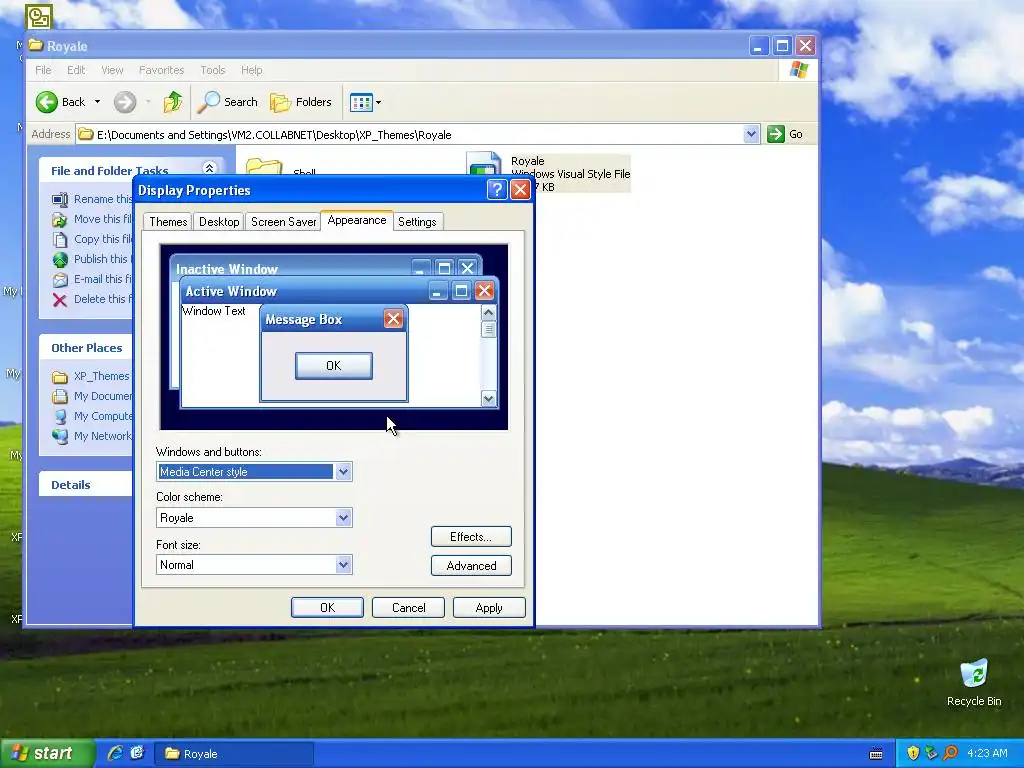1024x768 pixels.
Task: Click Apply in Display Properties
Action: (x=489, y=607)
